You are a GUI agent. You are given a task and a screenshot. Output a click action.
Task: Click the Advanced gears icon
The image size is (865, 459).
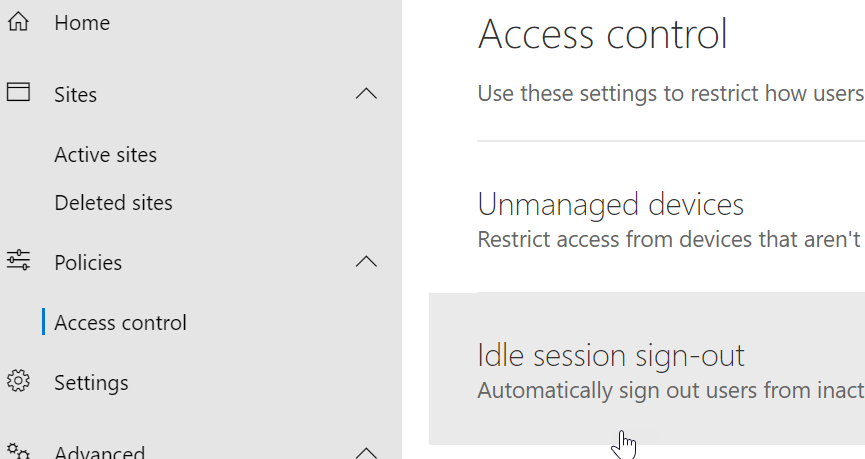click(18, 452)
